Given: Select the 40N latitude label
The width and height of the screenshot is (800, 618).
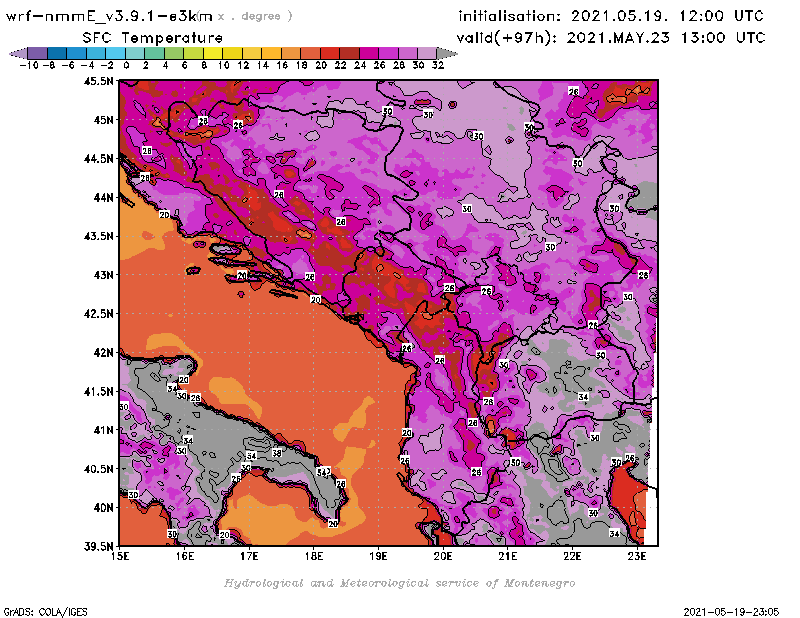Looking at the screenshot, I should point(103,508).
